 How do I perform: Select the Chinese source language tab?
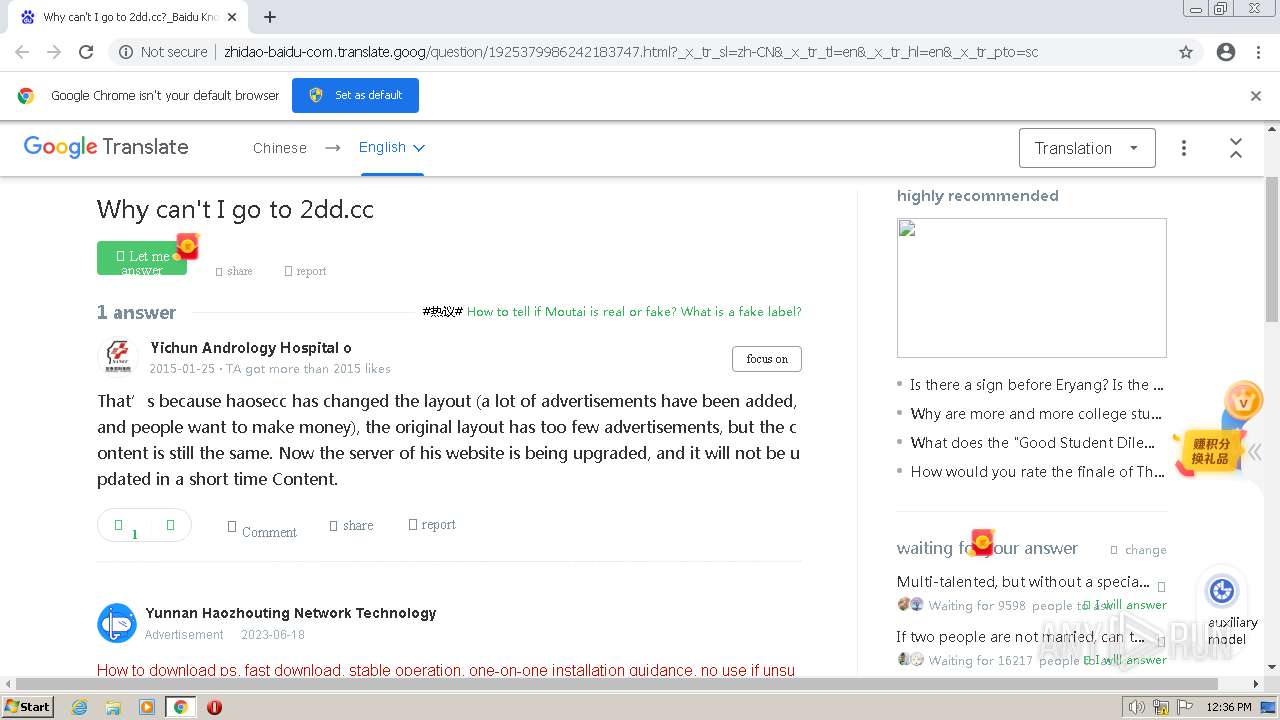tap(280, 148)
